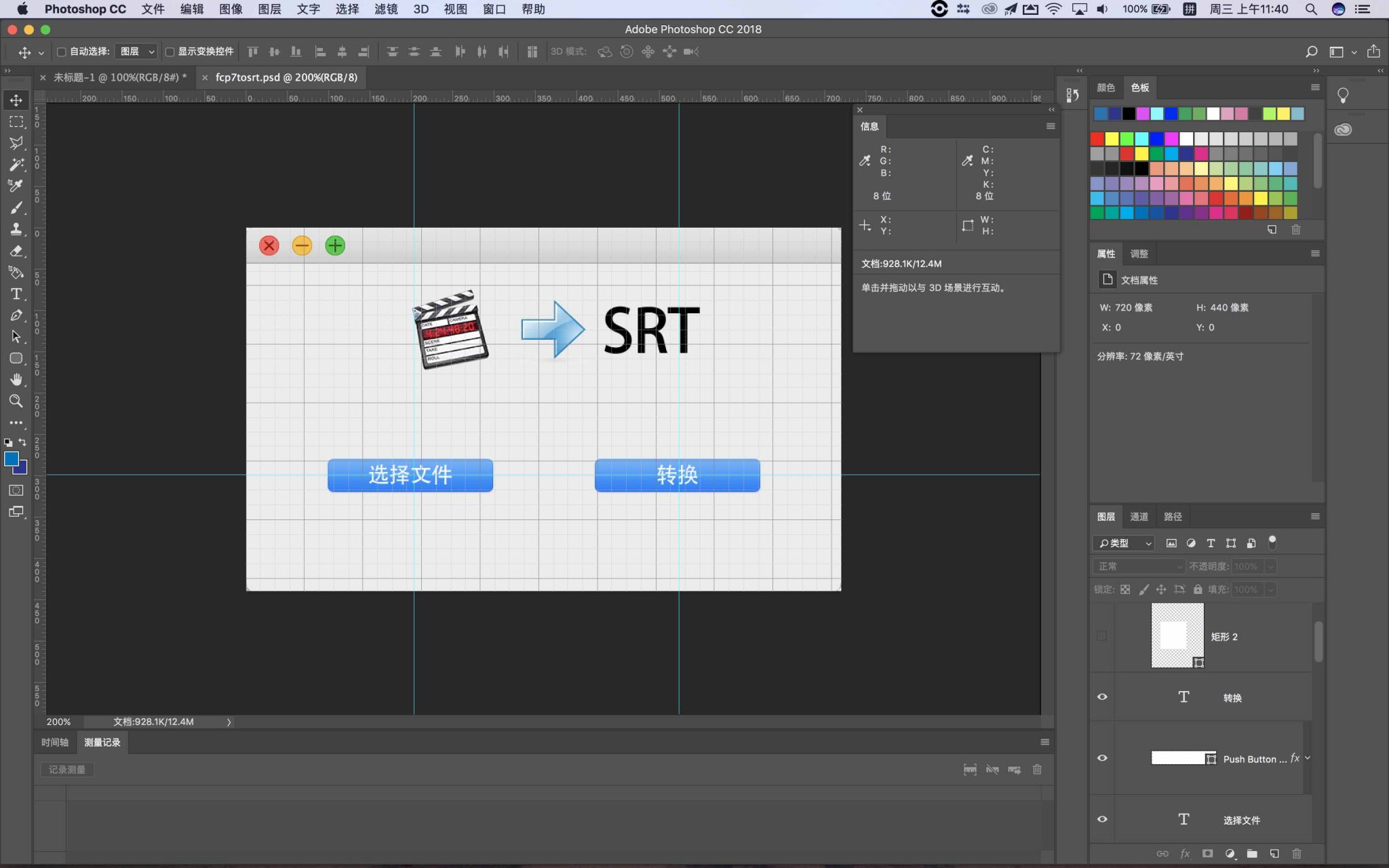The image size is (1389, 868).
Task: Show the 矩形 2 layer
Action: coord(1102,636)
